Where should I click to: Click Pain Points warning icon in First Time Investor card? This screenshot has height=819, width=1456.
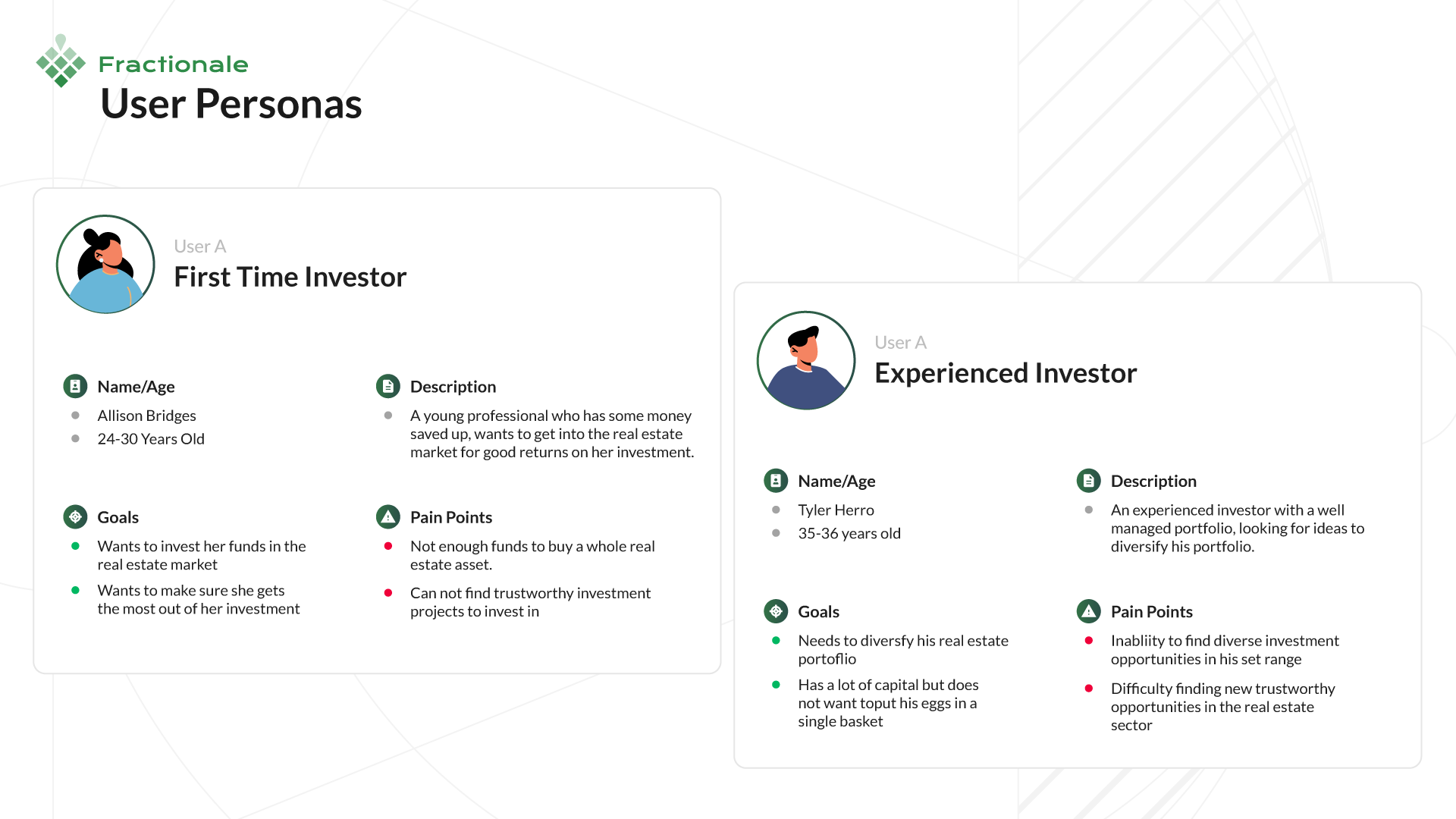click(x=388, y=517)
